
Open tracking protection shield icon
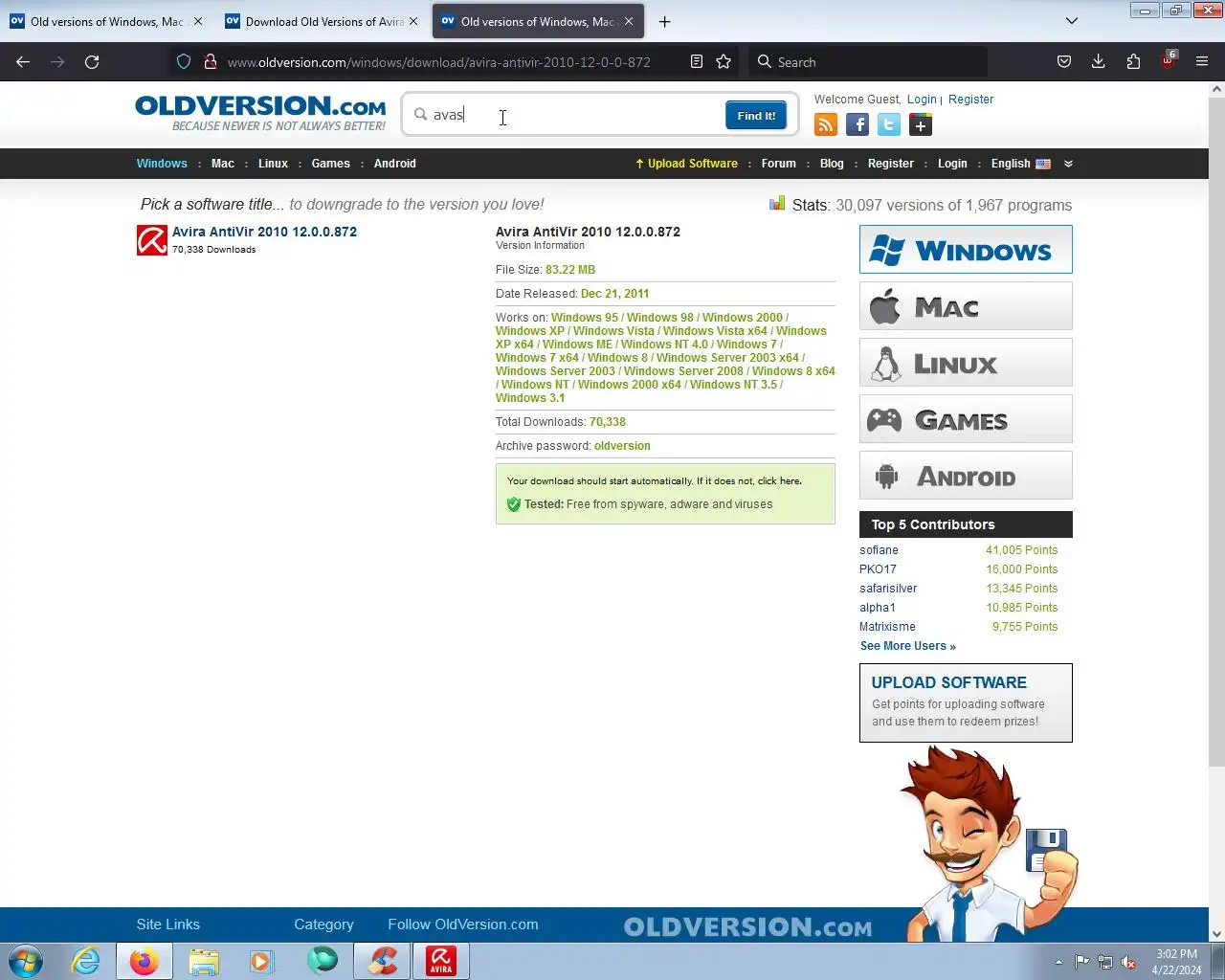point(184,61)
